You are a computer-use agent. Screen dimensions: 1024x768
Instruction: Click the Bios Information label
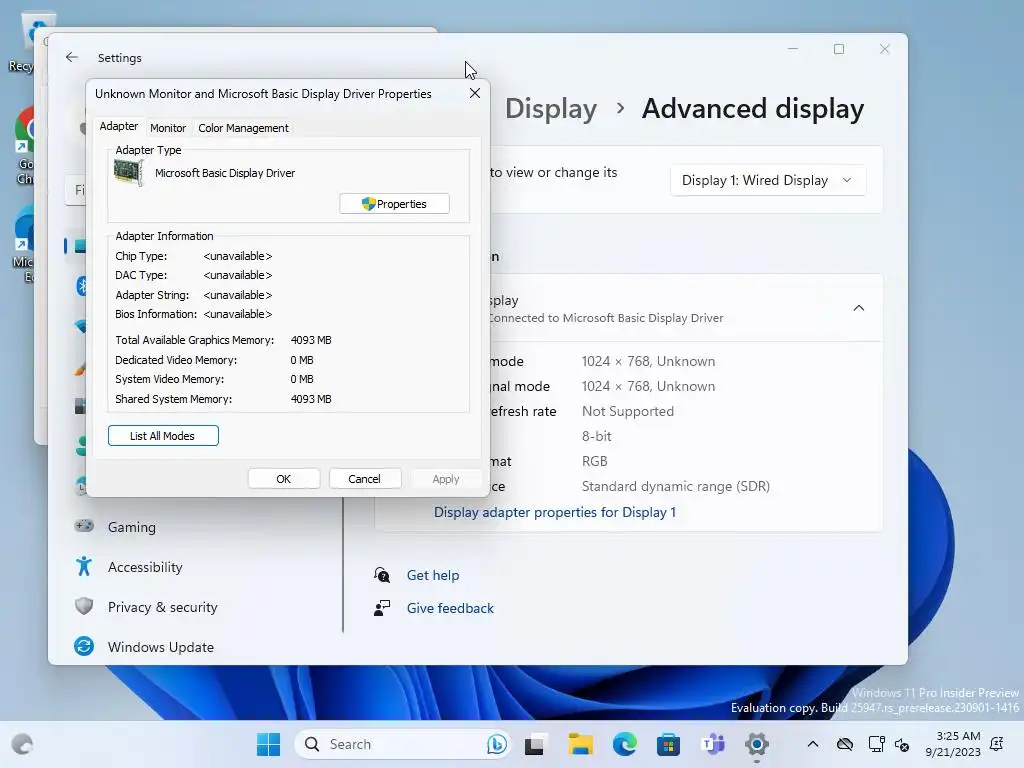pyautogui.click(x=156, y=314)
